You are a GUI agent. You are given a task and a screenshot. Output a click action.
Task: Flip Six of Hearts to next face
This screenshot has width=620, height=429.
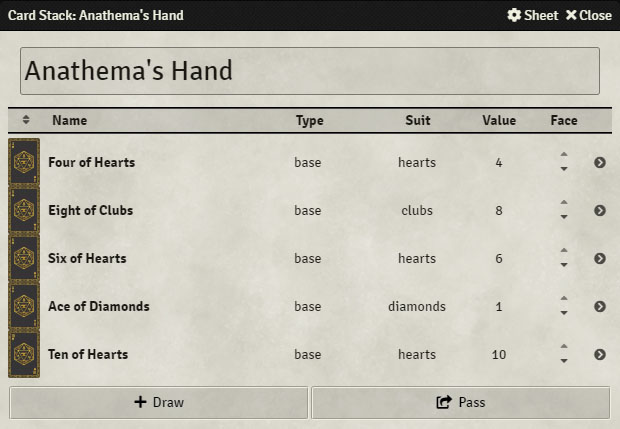pyautogui.click(x=564, y=250)
